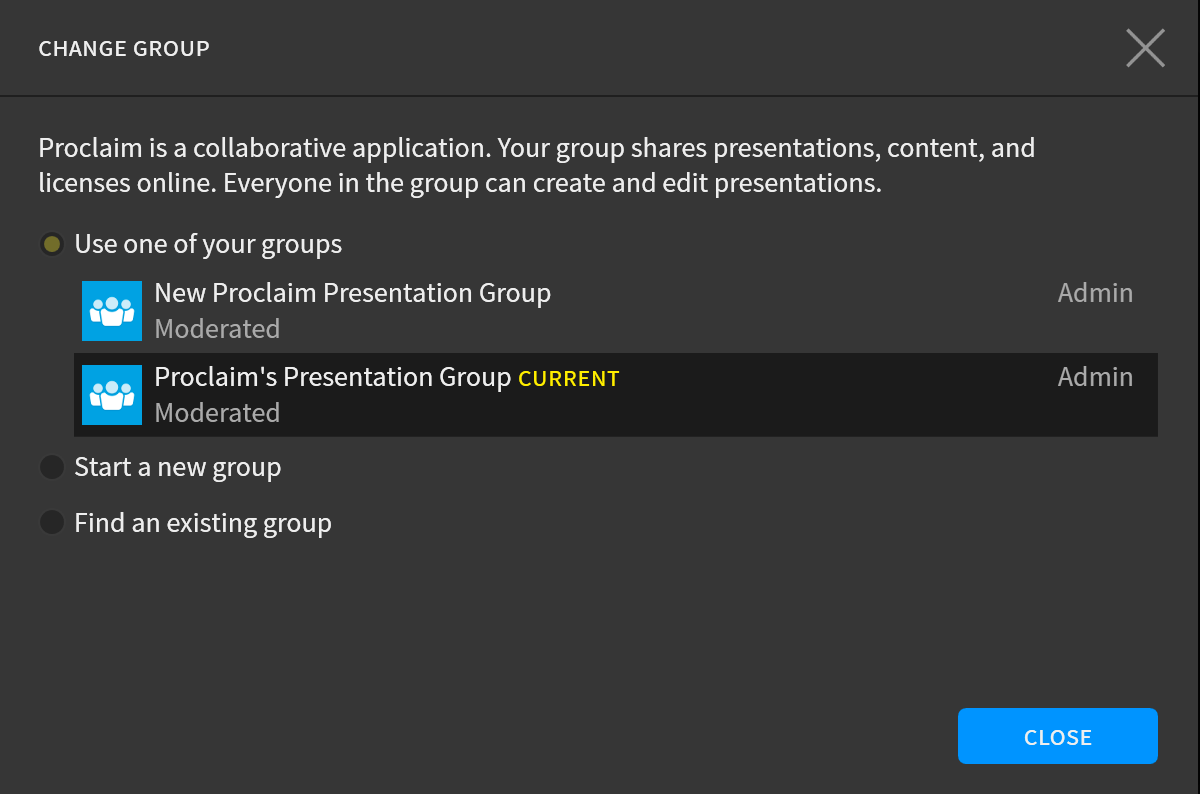Click the 'Proclaim is a collaborative application' description
The height and width of the screenshot is (794, 1200).
point(536,166)
